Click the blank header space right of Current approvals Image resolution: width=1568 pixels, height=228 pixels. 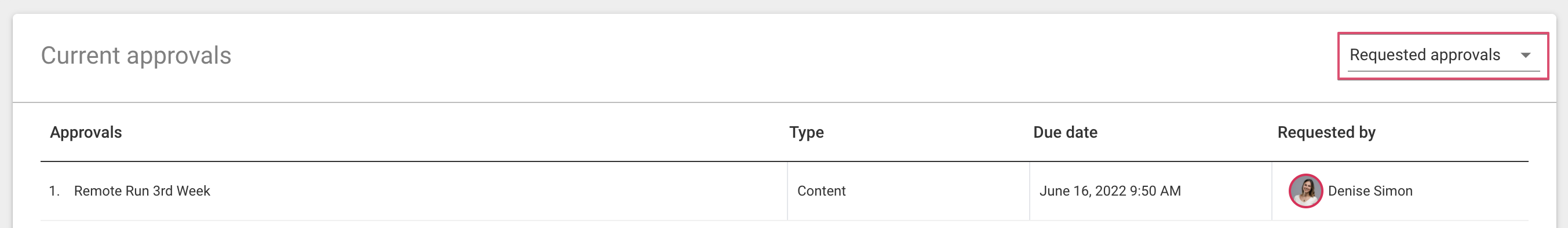(779, 56)
